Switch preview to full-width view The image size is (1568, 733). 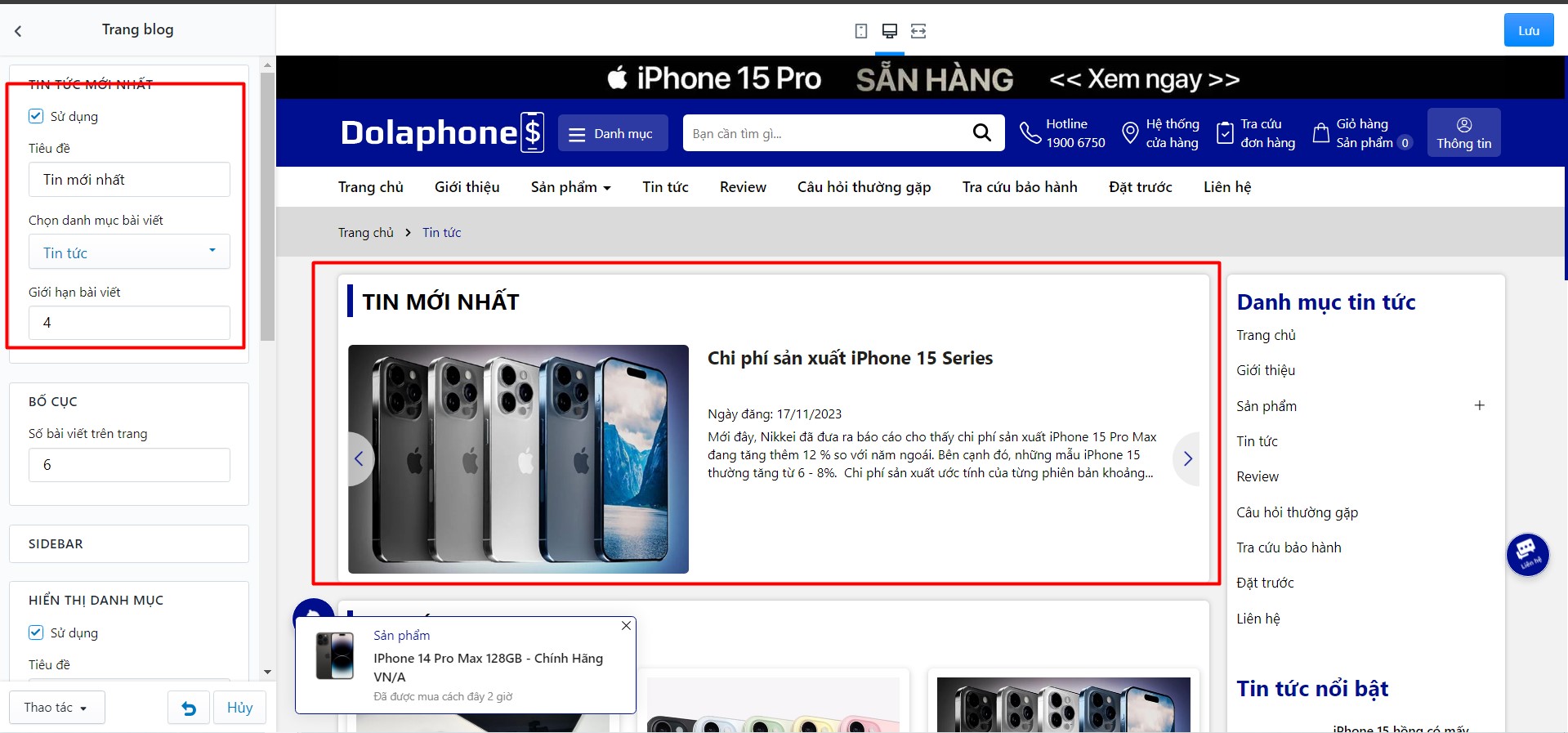(x=918, y=31)
